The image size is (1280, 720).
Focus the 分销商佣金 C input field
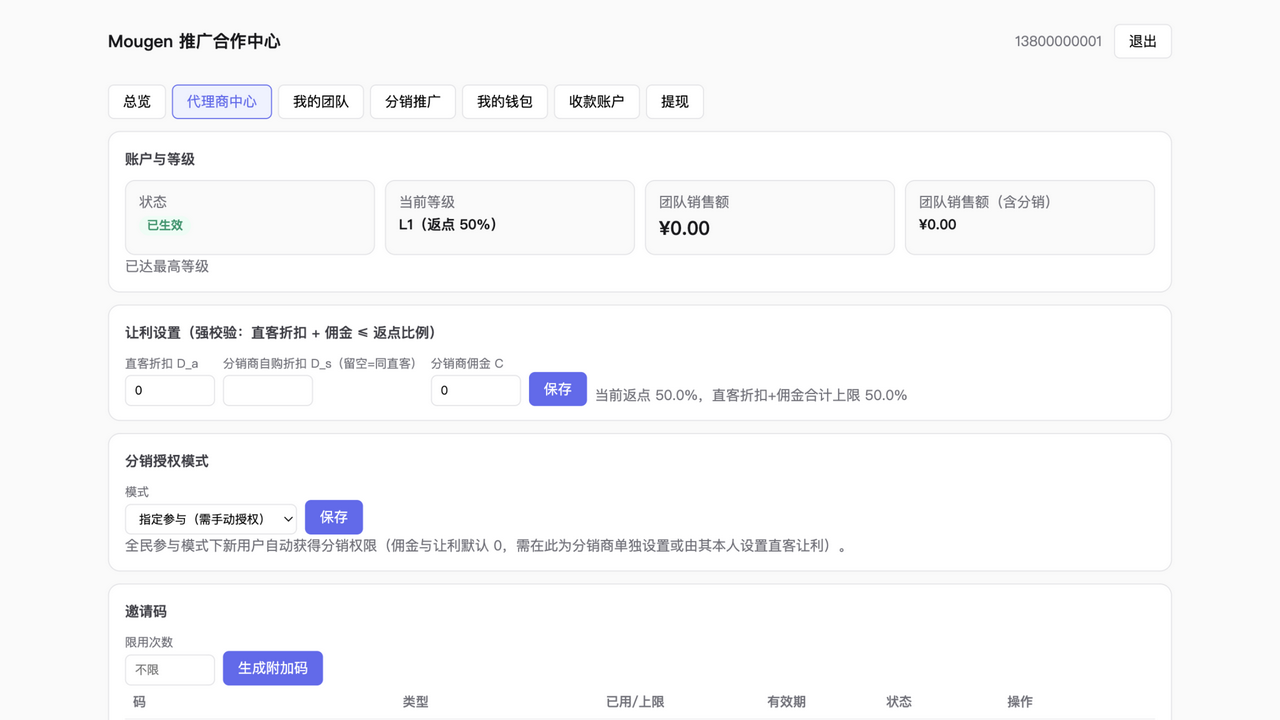click(x=476, y=390)
